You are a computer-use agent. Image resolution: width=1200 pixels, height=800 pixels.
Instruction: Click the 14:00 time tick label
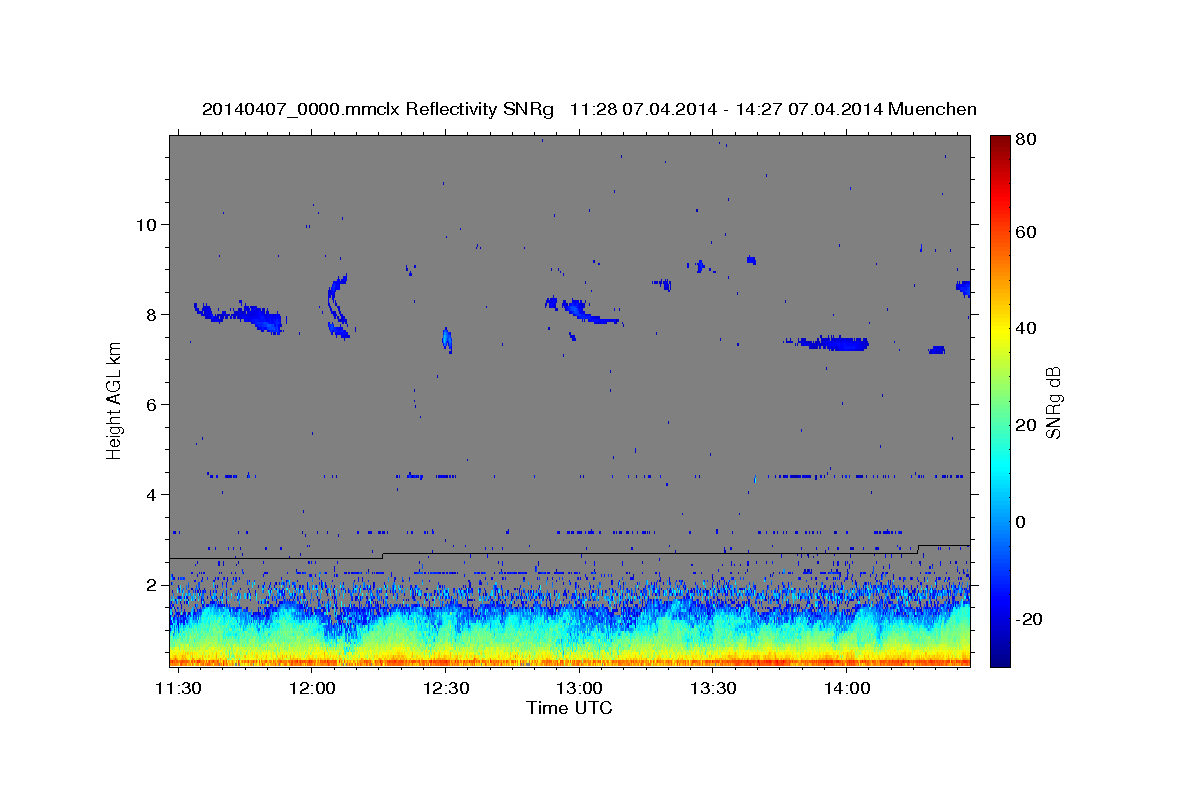click(847, 689)
